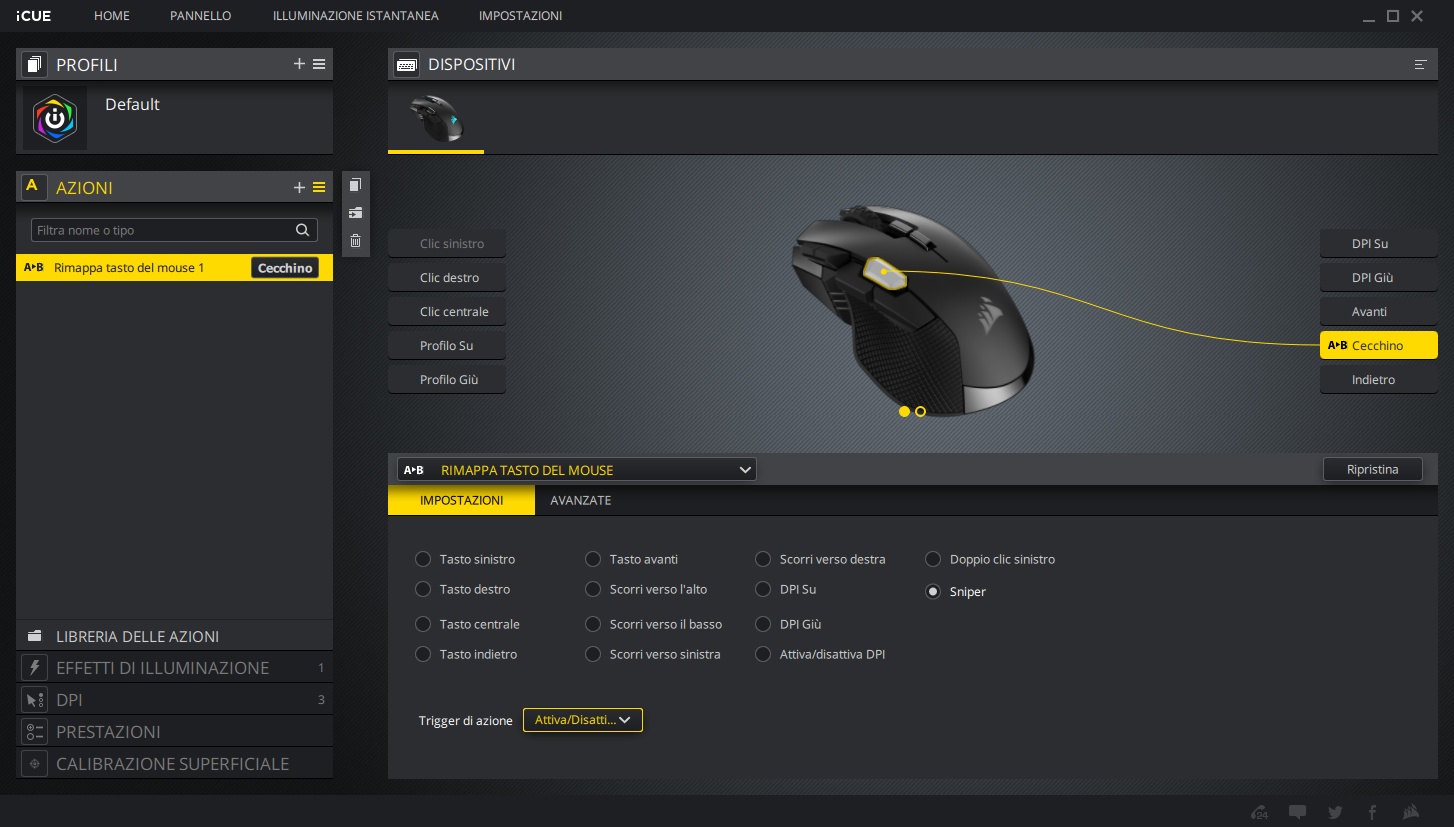Select the Scorri verso l'alto option
Viewport: 1454px width, 827px height.
coord(592,589)
